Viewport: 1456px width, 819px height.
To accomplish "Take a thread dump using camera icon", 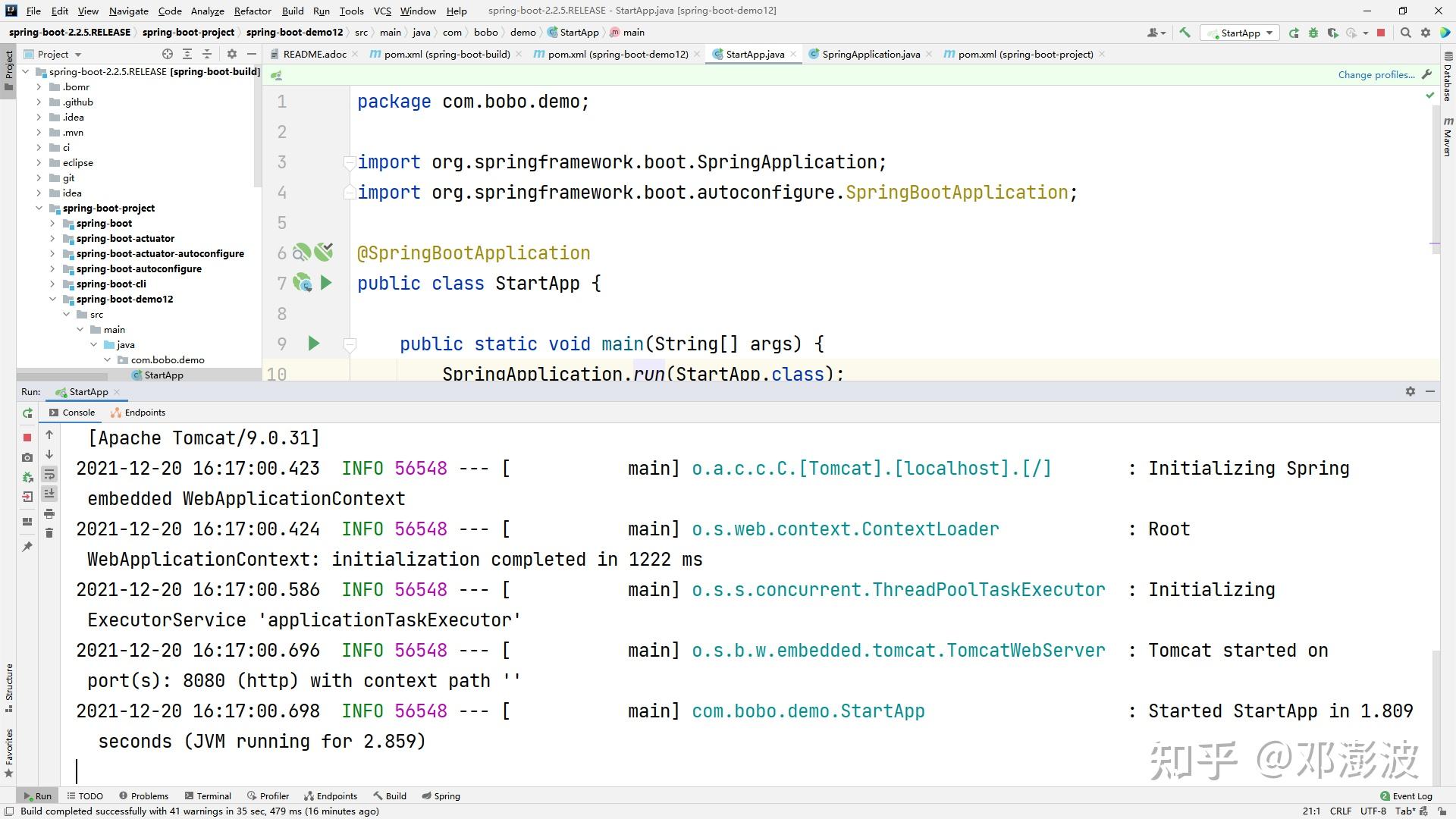I will pos(27,457).
